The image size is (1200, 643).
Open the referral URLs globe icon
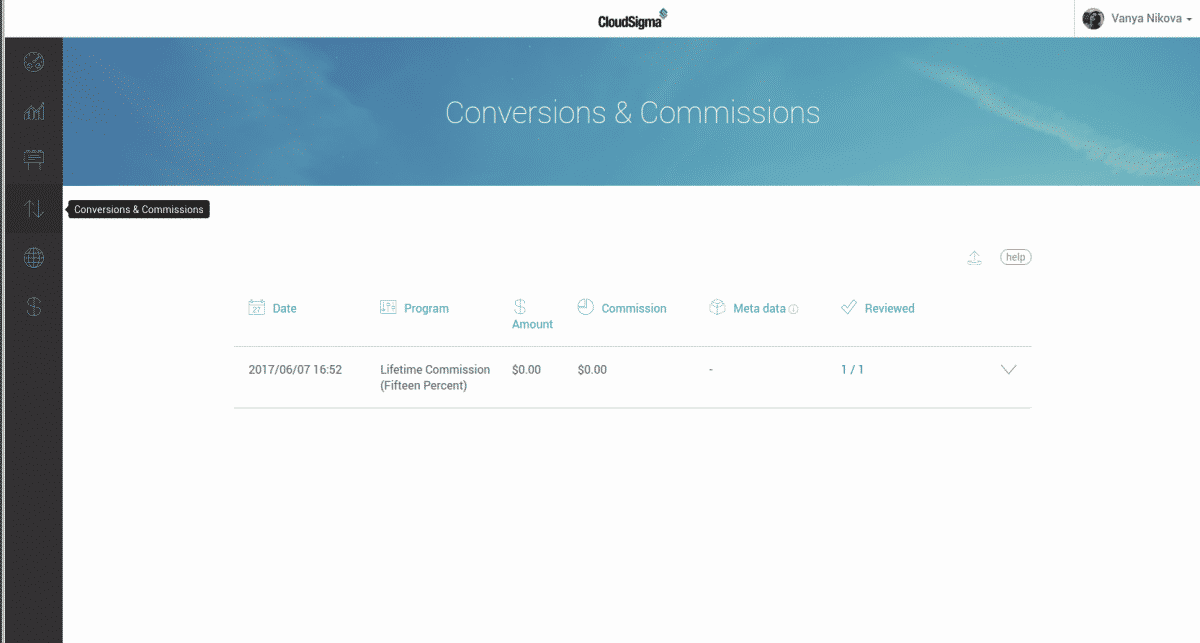[x=33, y=257]
